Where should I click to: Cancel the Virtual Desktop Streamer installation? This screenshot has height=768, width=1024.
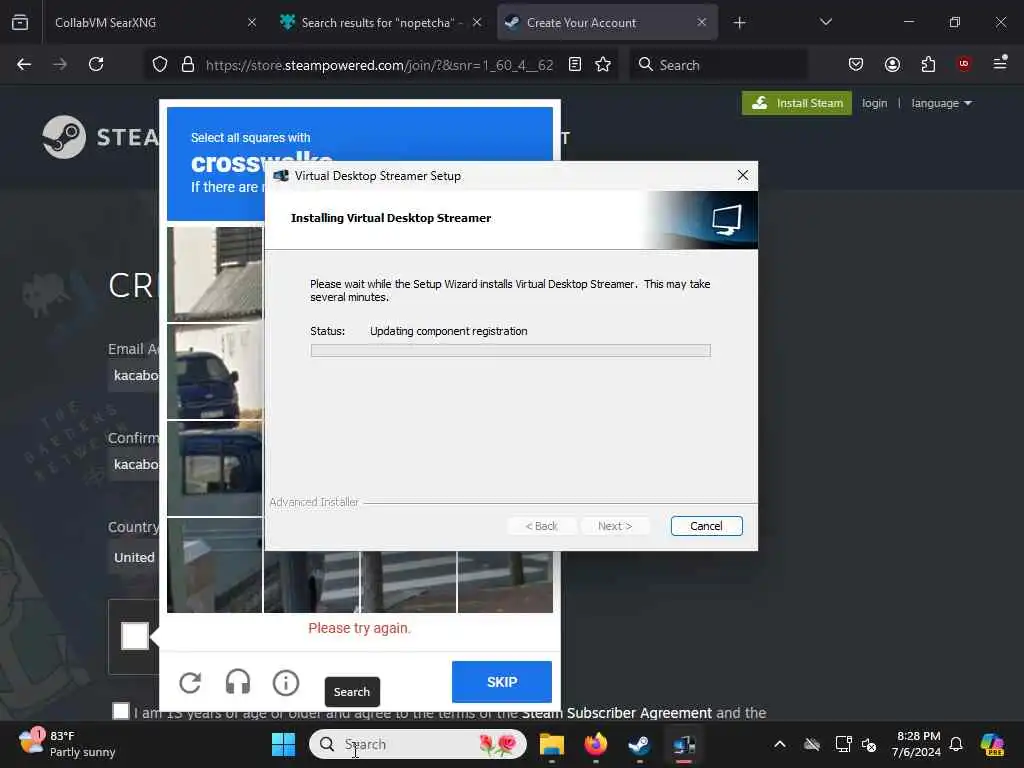point(707,526)
